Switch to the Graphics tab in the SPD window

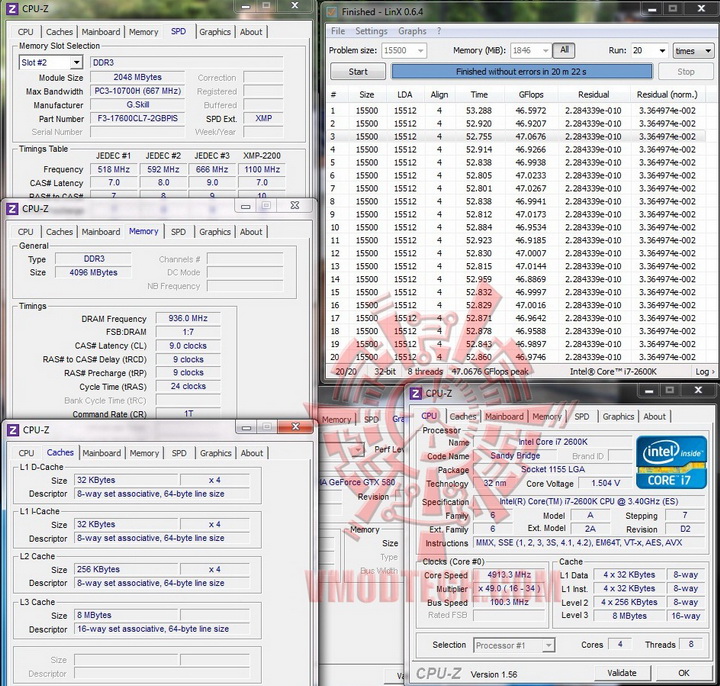[215, 32]
